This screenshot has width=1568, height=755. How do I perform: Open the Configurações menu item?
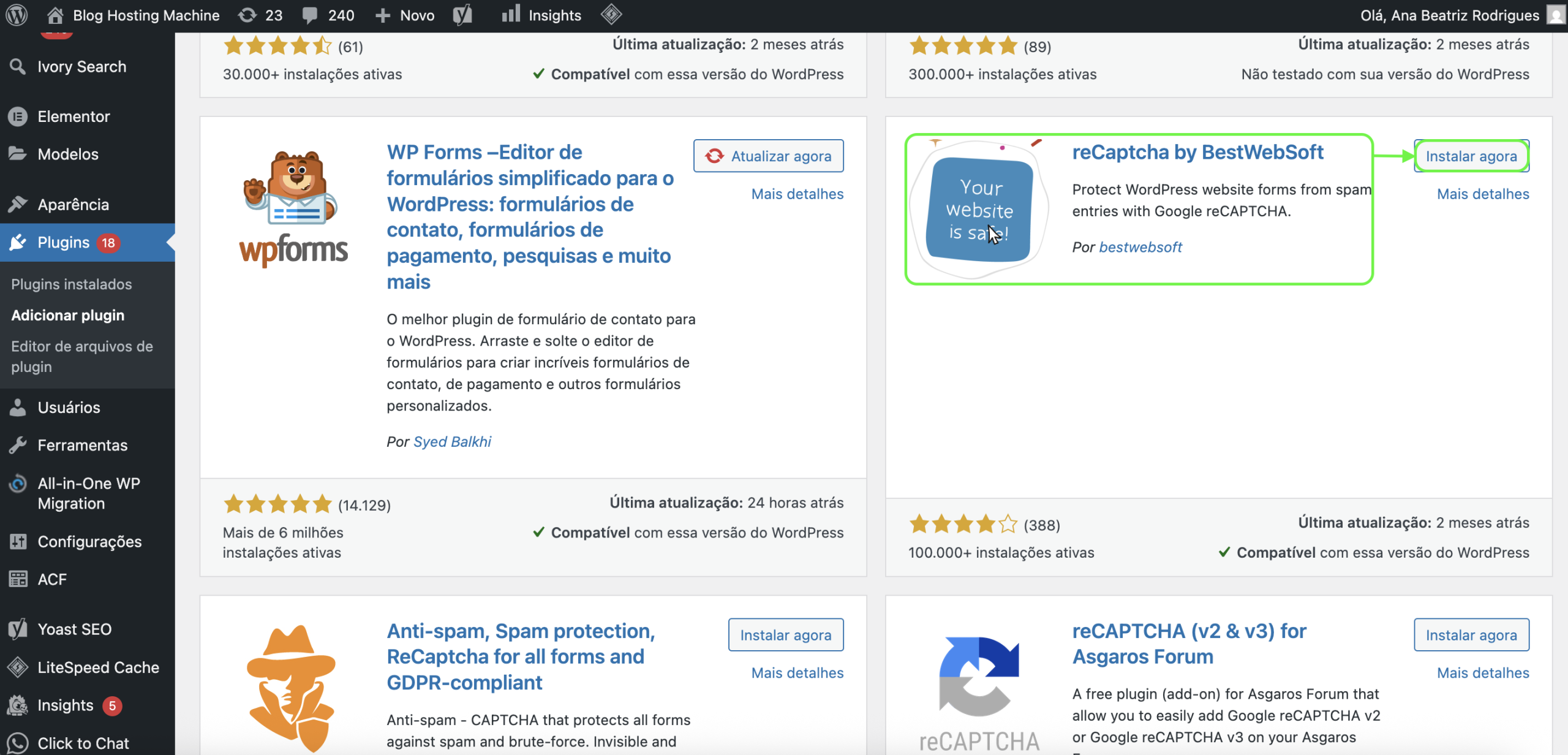tap(89, 542)
